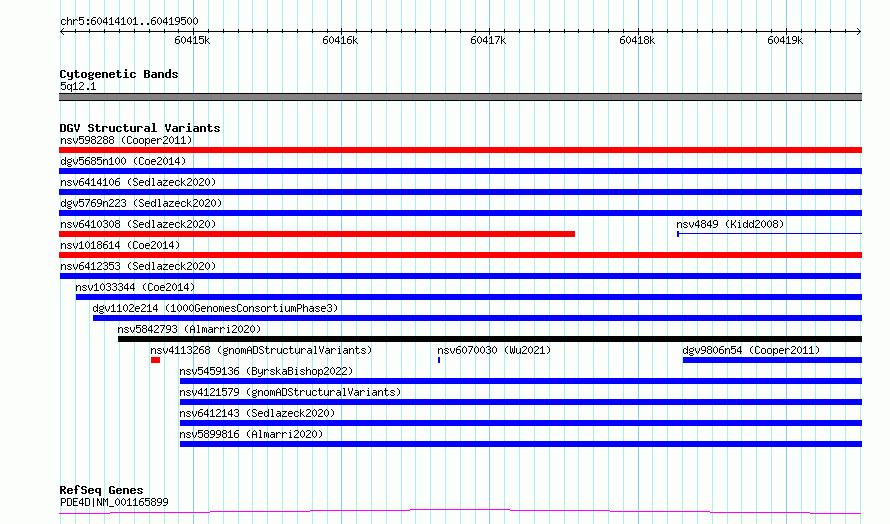This screenshot has height=524, width=890.
Task: Click the nsv6410308 red variant bar
Action: 317,234
